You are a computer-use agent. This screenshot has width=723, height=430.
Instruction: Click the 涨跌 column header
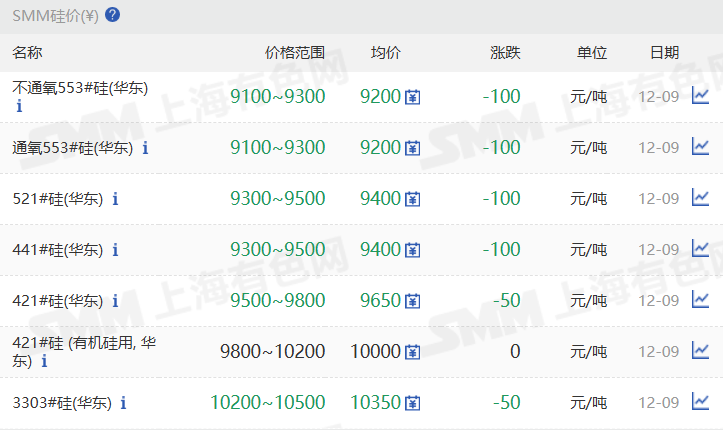pos(505,53)
